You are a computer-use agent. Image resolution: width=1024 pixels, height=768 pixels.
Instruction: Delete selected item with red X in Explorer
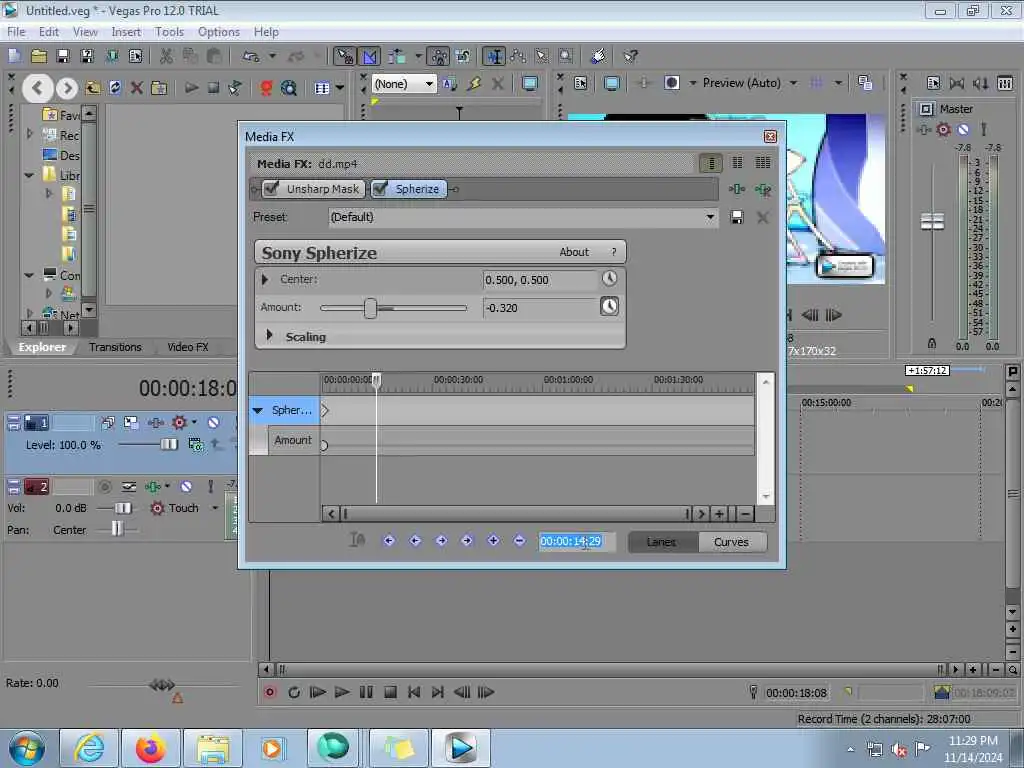(x=136, y=88)
